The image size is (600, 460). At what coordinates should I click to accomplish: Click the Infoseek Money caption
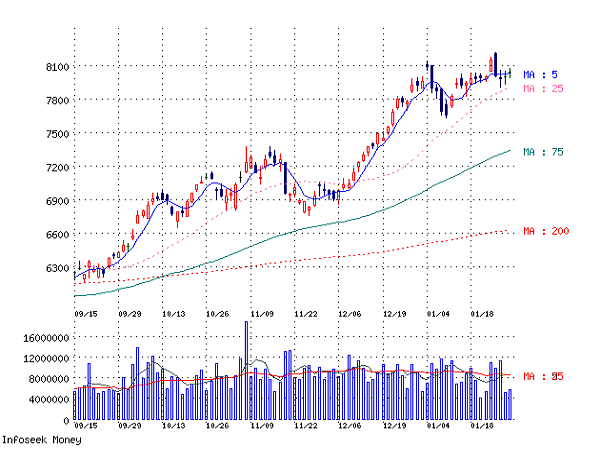(x=42, y=440)
